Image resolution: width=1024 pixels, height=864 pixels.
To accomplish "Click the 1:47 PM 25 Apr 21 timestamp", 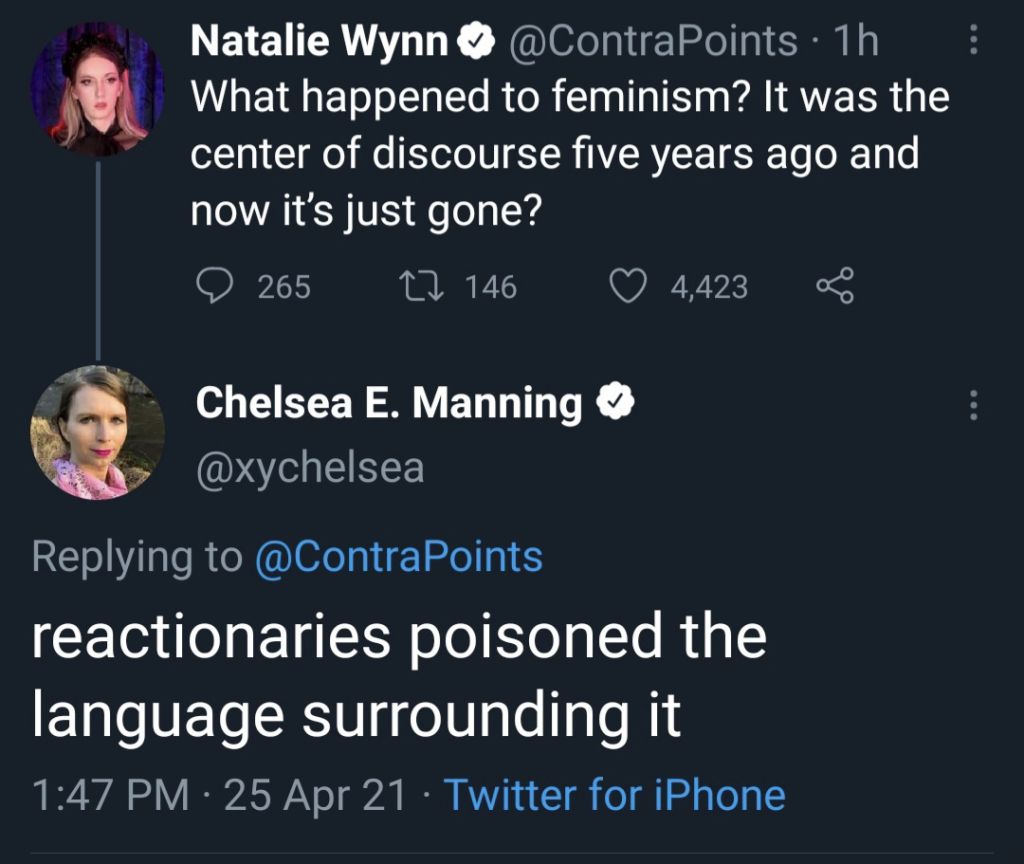I will [x=219, y=795].
